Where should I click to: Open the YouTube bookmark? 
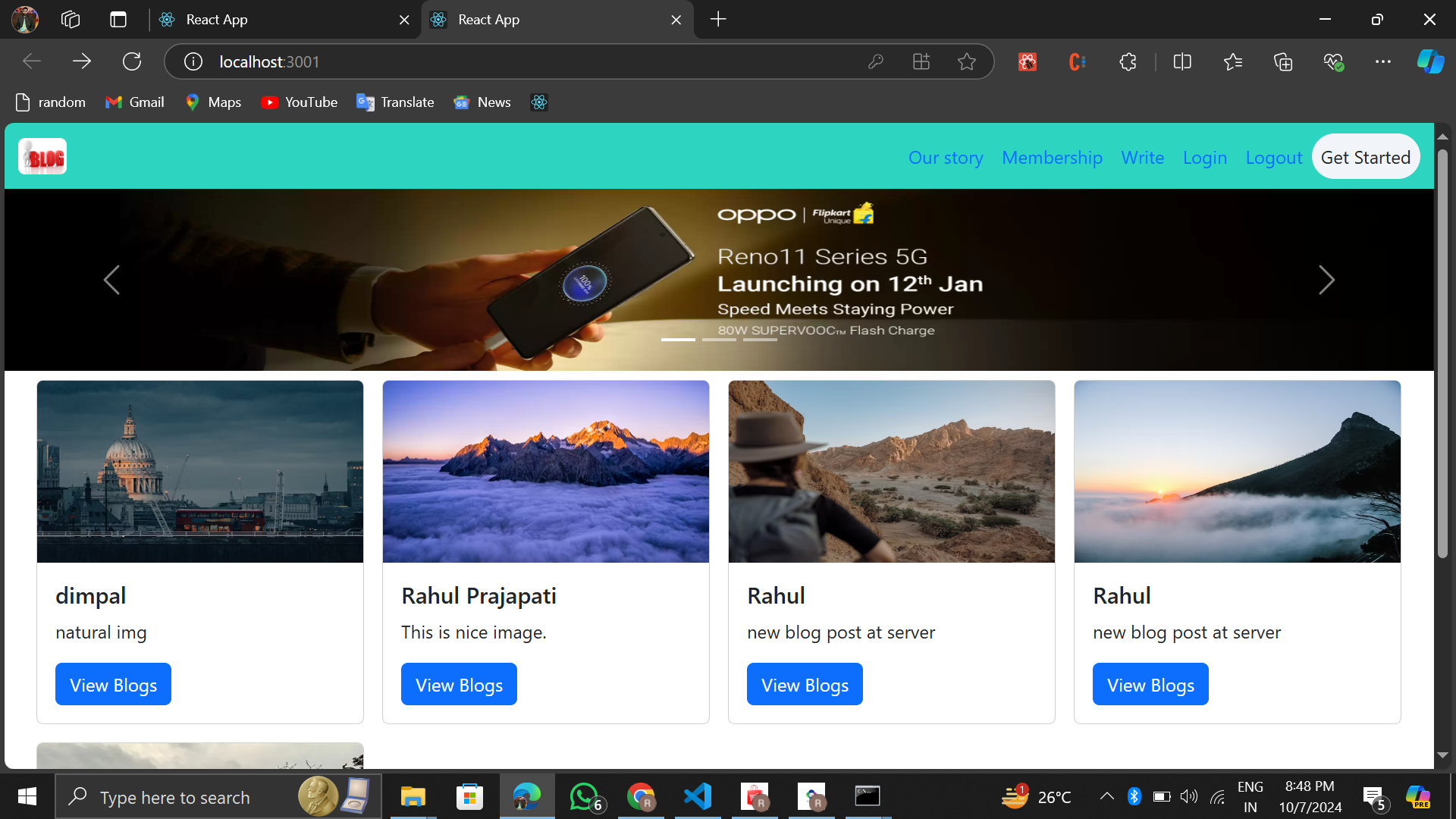pos(300,102)
